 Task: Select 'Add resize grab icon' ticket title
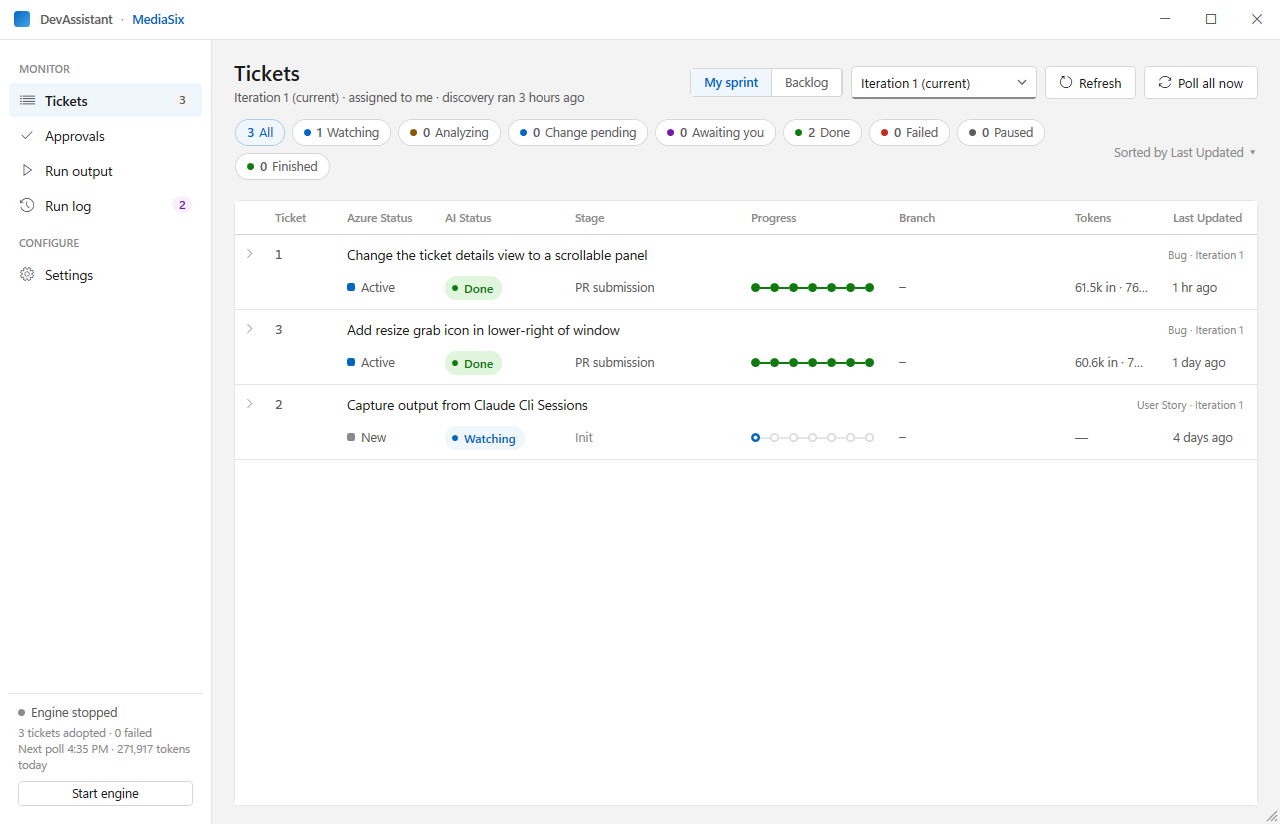[x=483, y=330]
